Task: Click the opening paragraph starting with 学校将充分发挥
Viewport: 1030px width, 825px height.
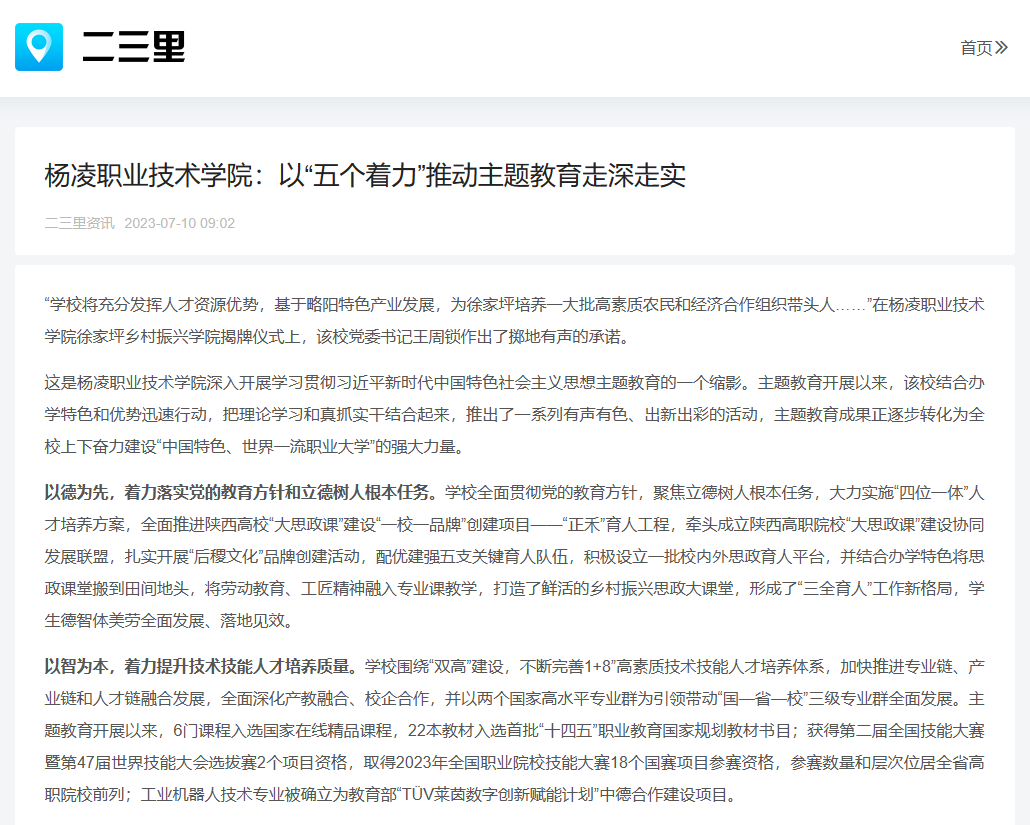Action: coord(514,320)
